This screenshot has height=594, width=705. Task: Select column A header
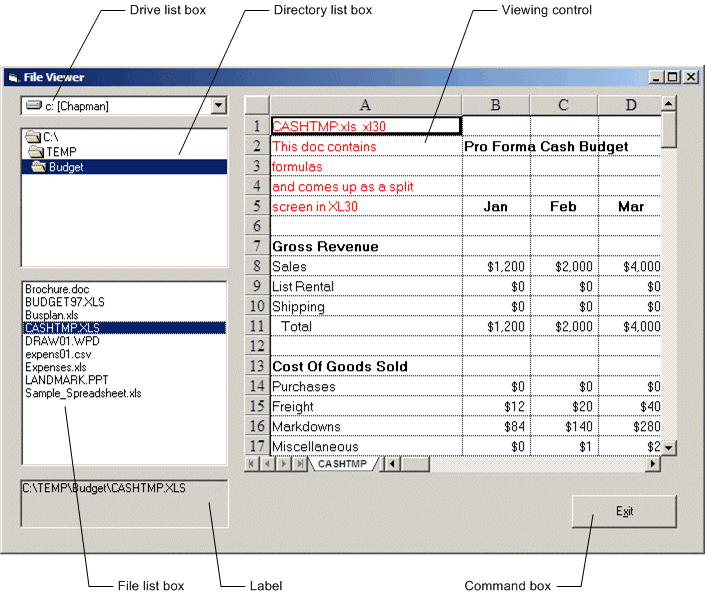tap(365, 105)
